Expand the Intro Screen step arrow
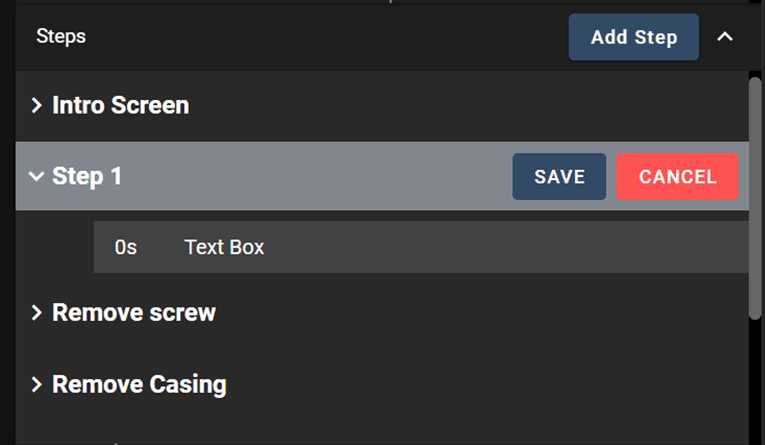 (x=37, y=105)
